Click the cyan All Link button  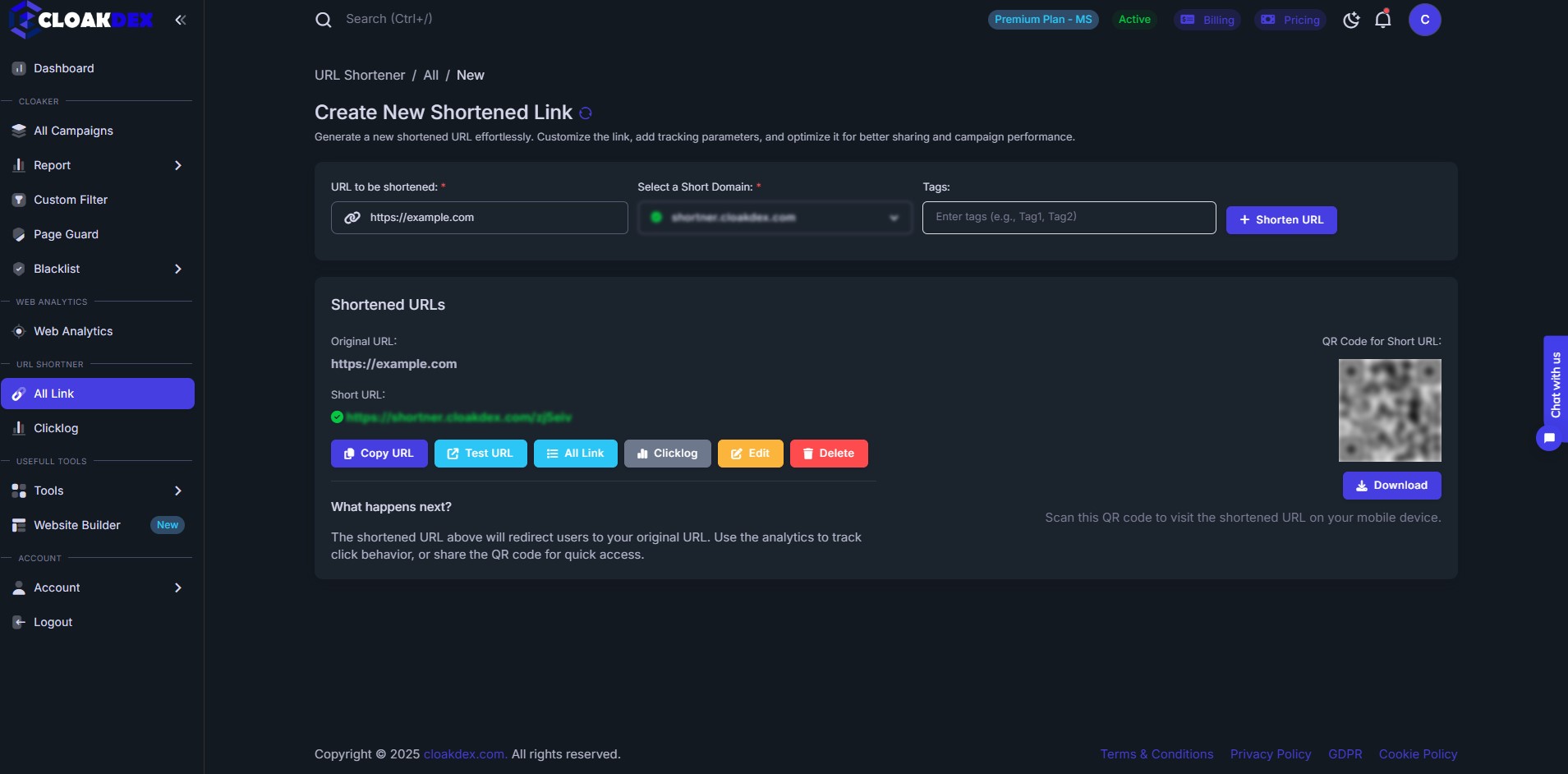pos(576,454)
